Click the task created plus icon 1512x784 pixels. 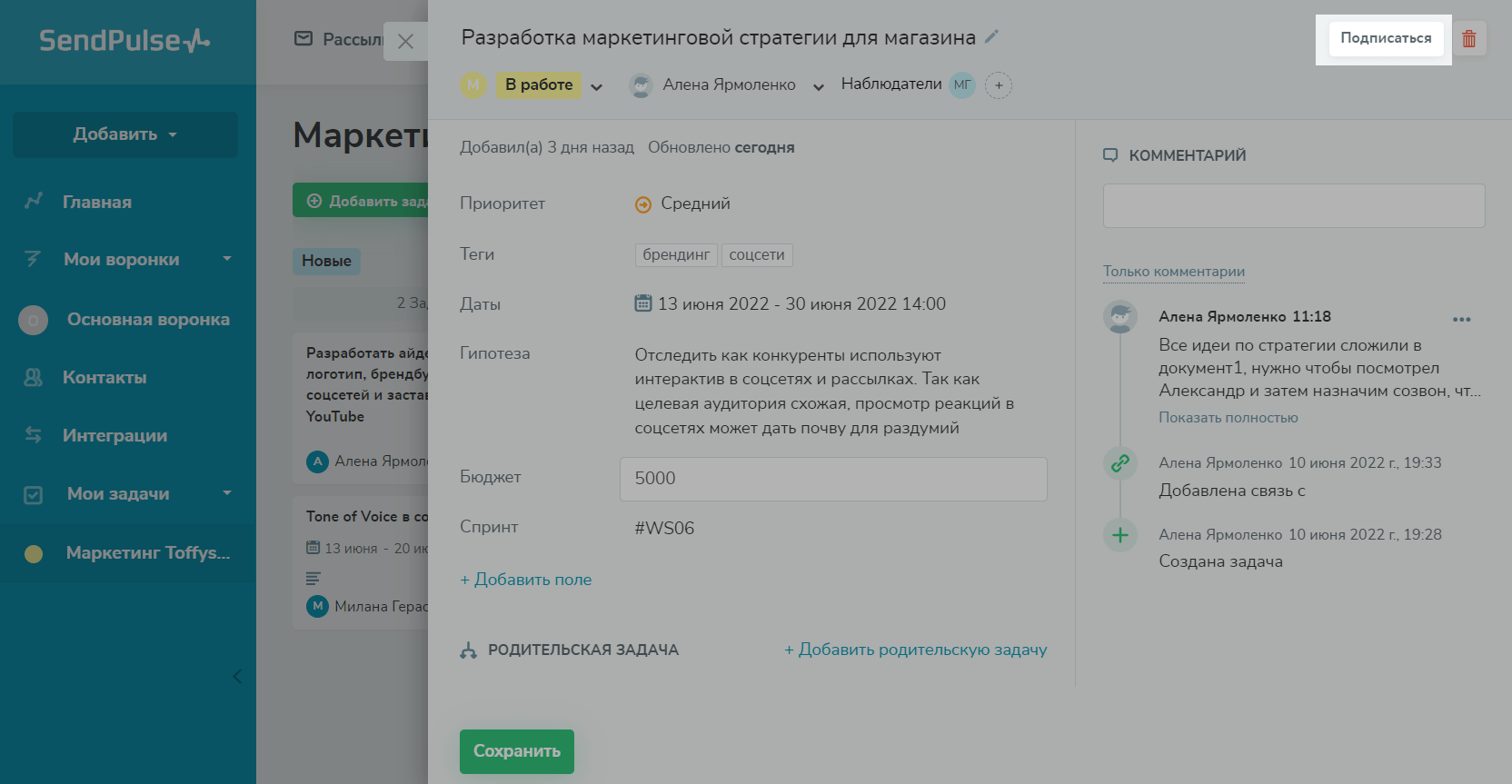click(1120, 535)
